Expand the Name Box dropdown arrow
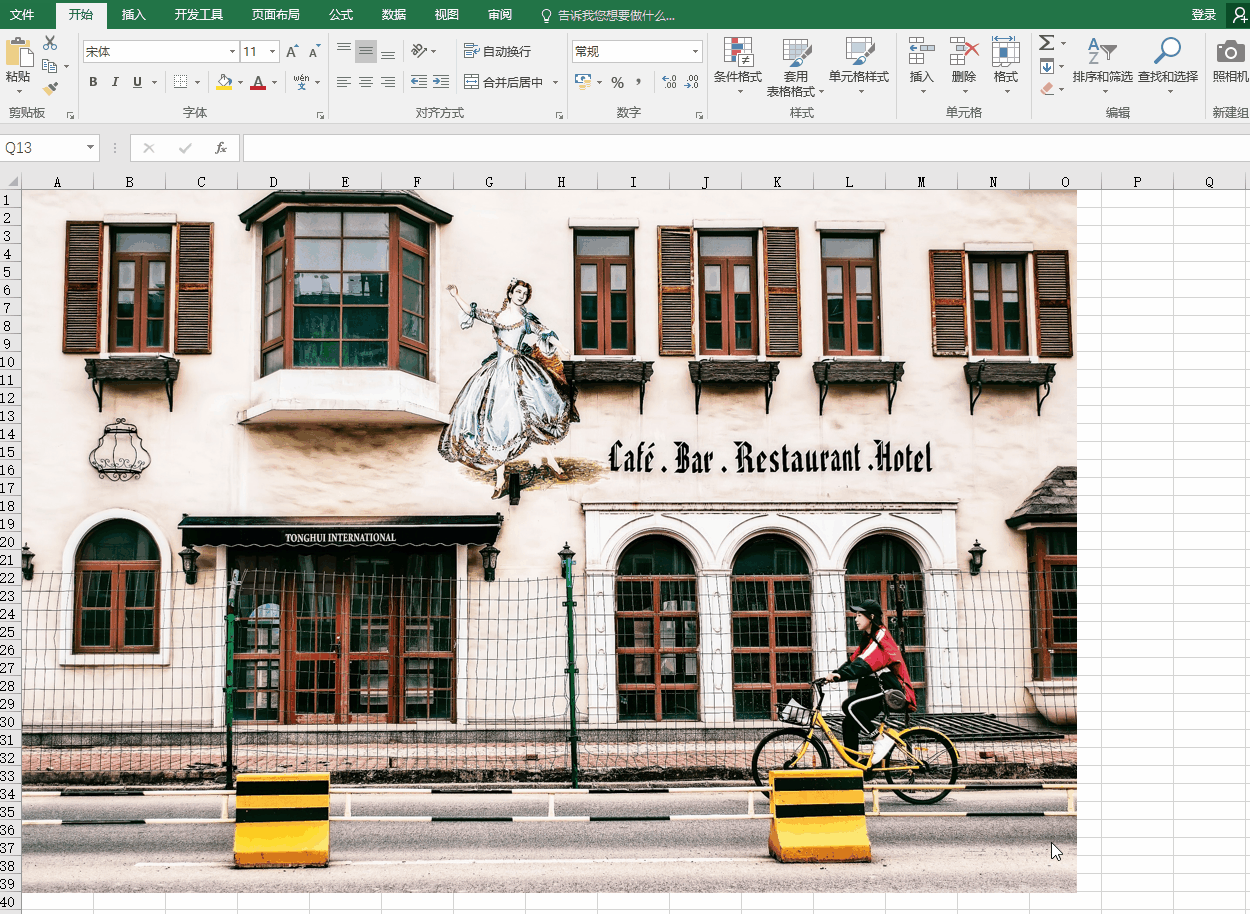1250x914 pixels. [90, 148]
